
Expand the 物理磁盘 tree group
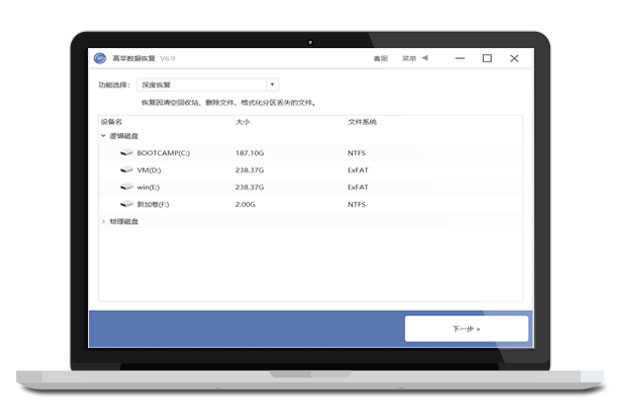tap(103, 221)
